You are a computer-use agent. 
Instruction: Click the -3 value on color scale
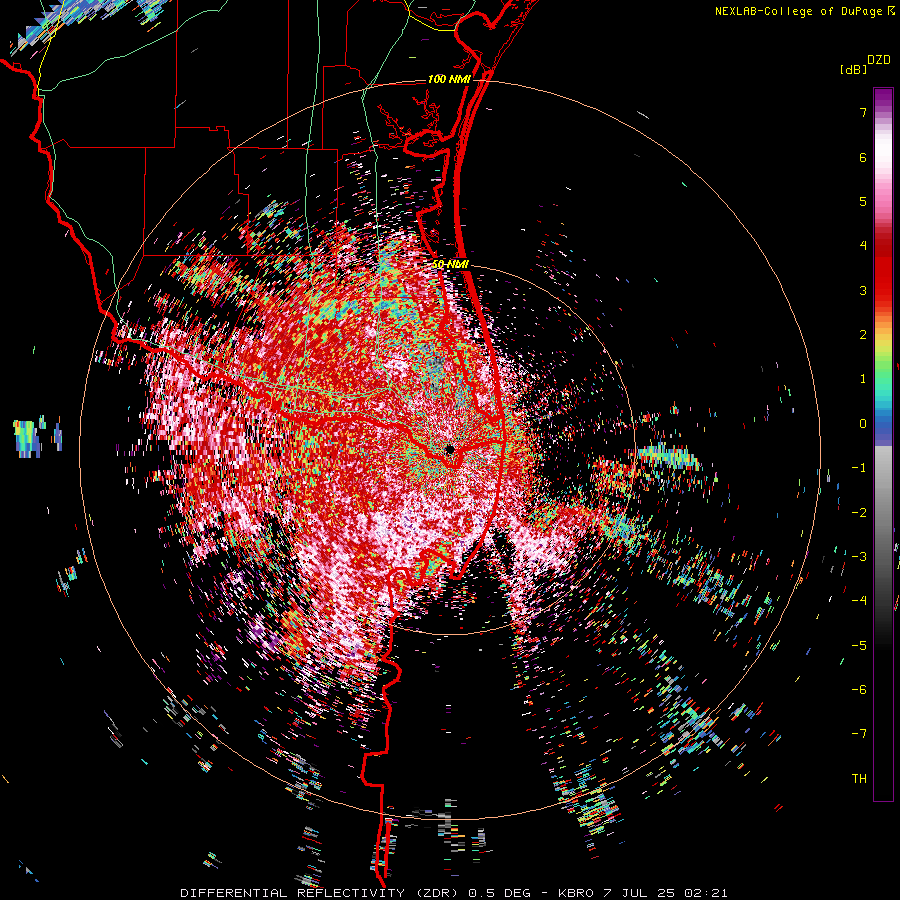tap(859, 557)
